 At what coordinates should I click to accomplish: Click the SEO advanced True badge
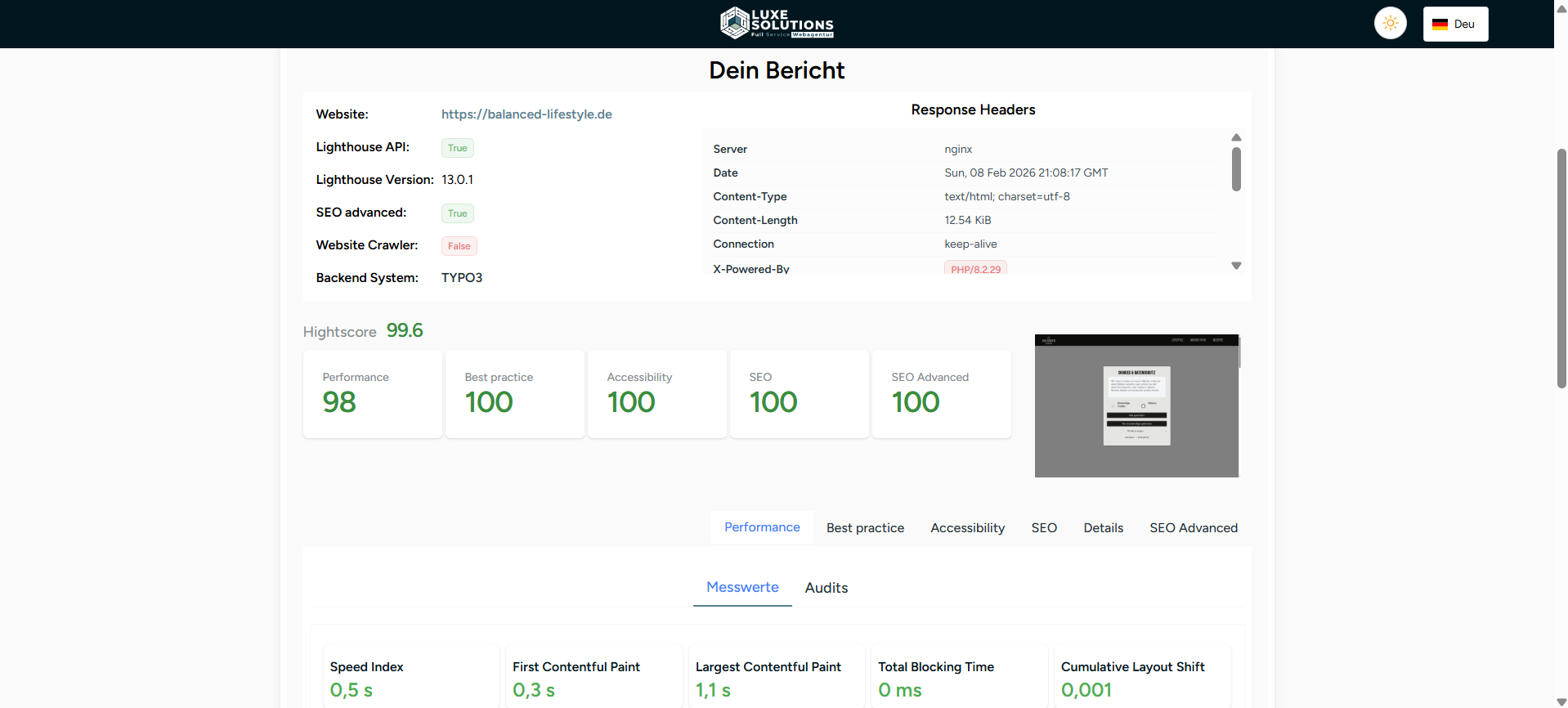point(458,213)
